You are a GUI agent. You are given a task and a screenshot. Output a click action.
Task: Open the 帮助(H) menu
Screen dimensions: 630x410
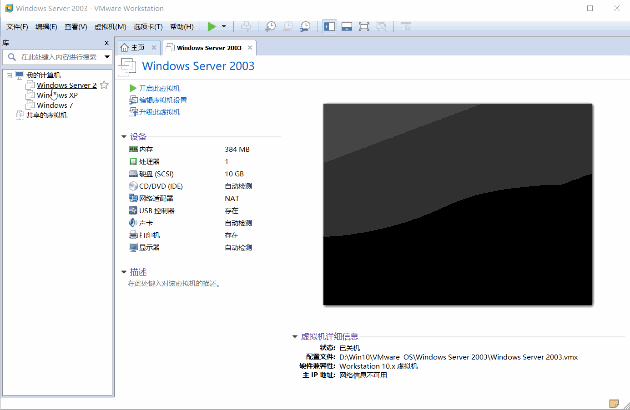(182, 27)
